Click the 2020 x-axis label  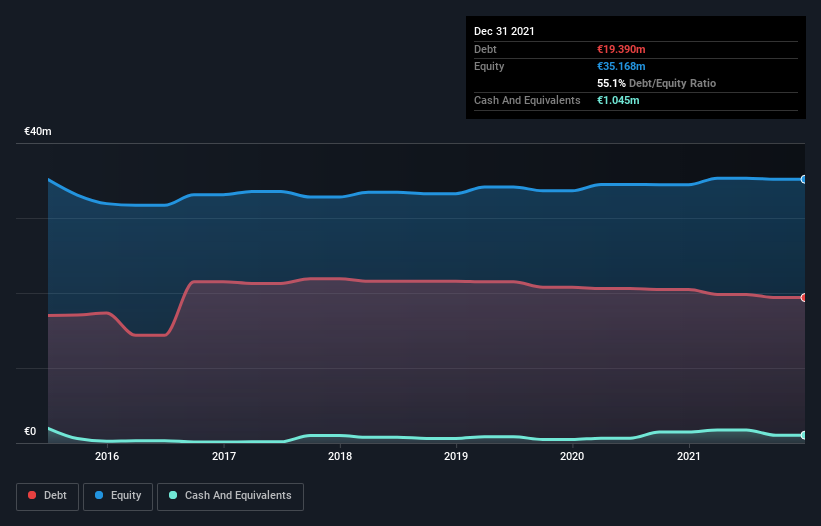coord(572,456)
